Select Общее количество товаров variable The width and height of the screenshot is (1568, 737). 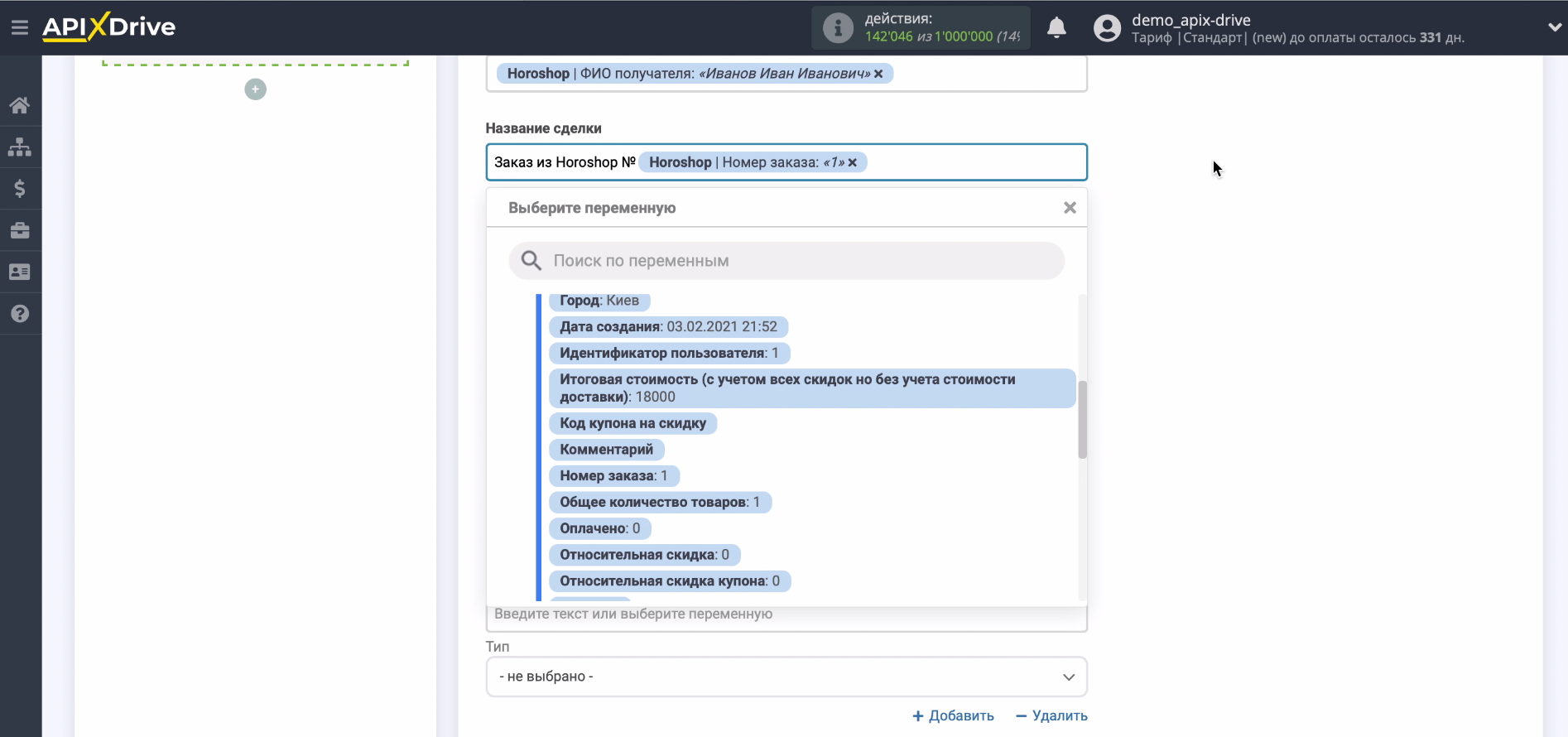(x=660, y=503)
